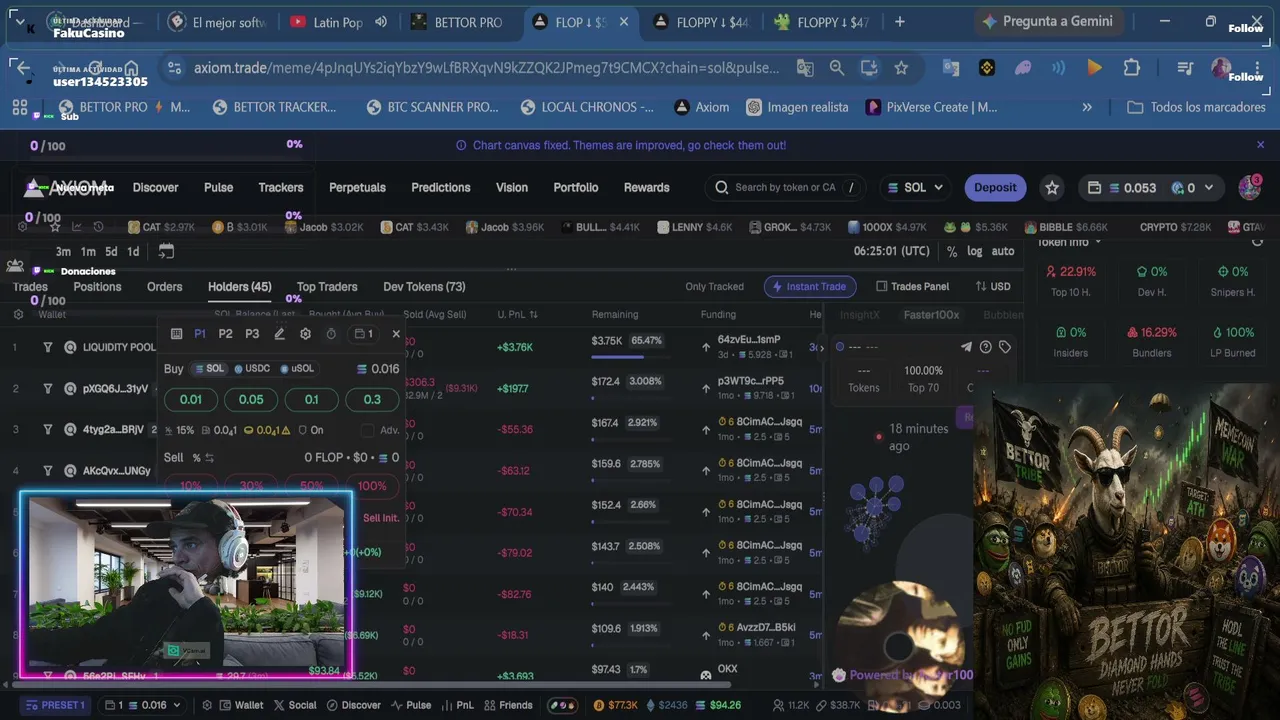Set chart interval to 1d

coord(133,251)
